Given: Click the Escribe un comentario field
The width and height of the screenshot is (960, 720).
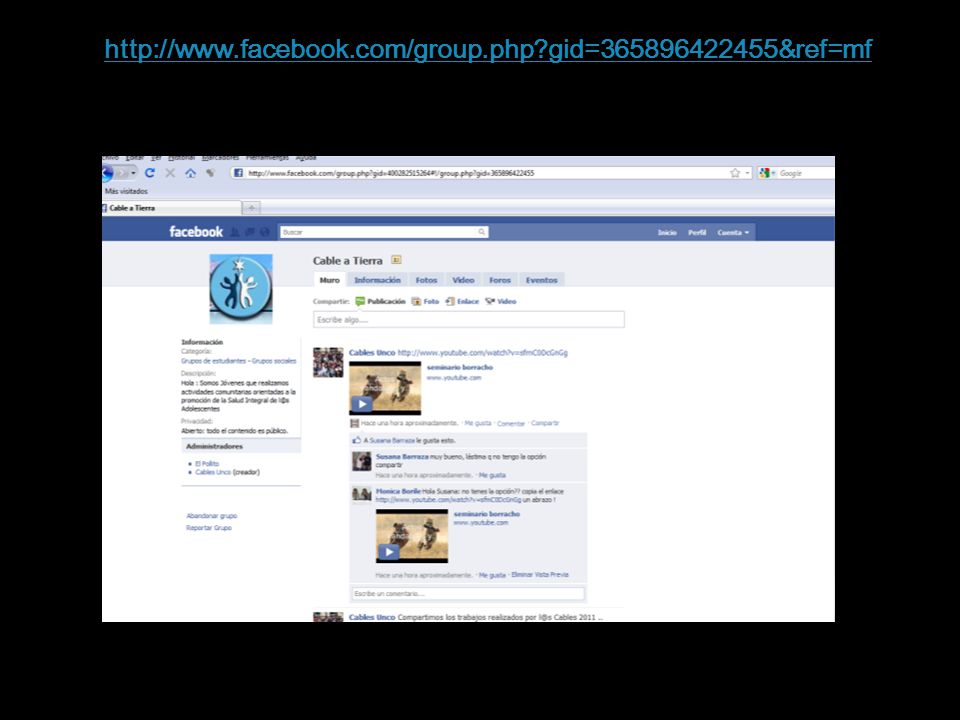Looking at the screenshot, I should point(468,593).
